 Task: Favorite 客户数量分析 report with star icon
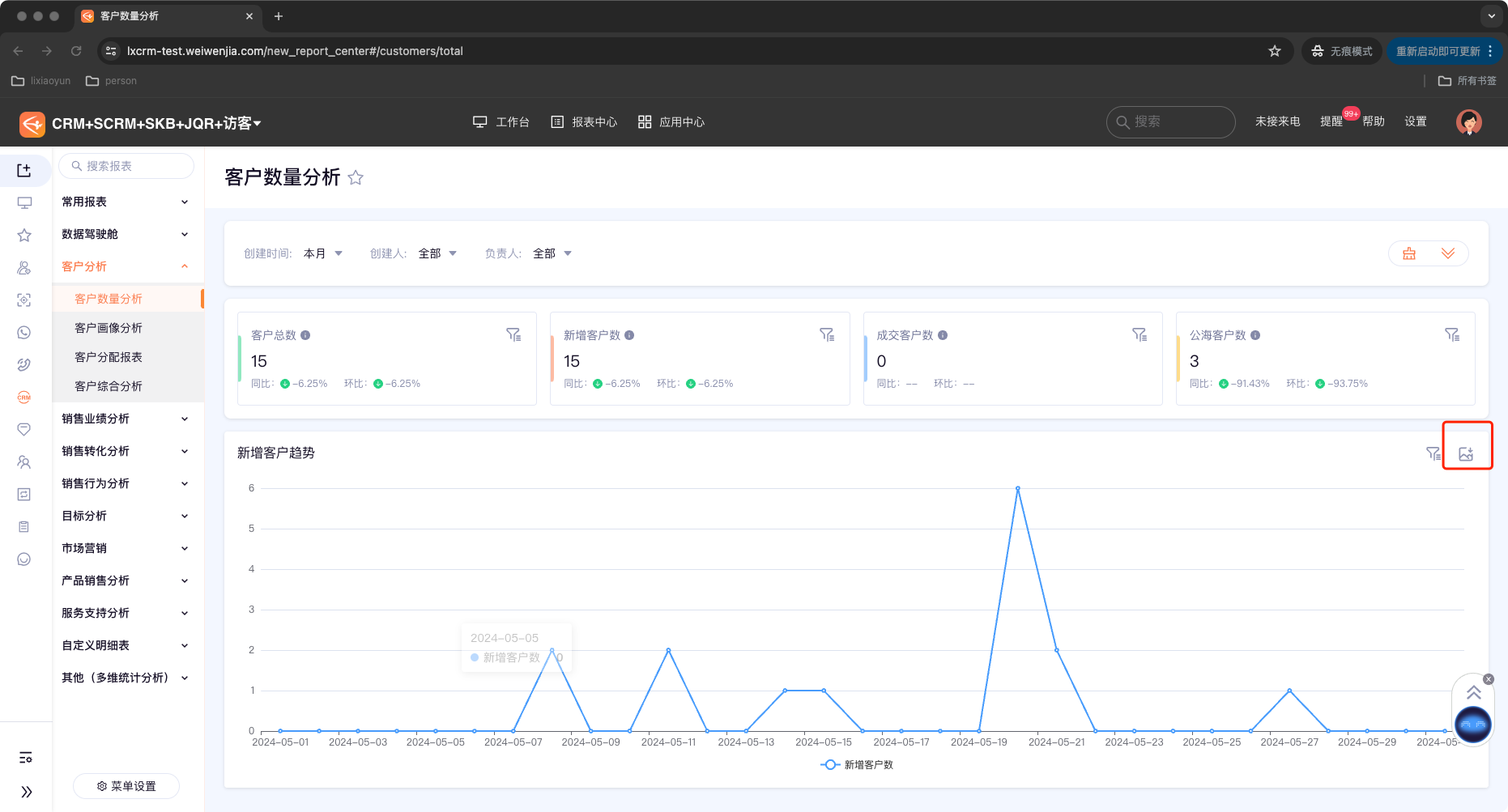coord(356,178)
